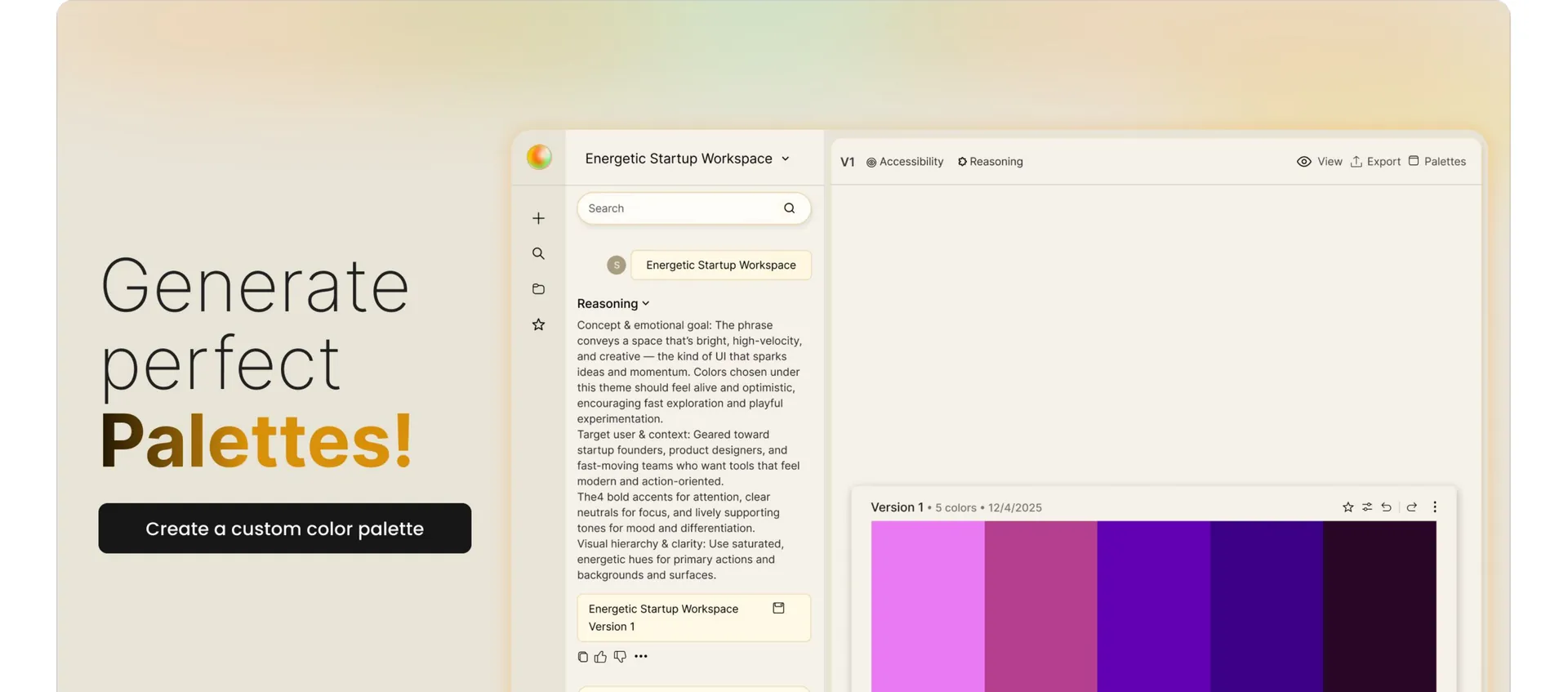Favorite Version 1 with the star icon
The width and height of the screenshot is (1568, 692).
coord(1347,507)
